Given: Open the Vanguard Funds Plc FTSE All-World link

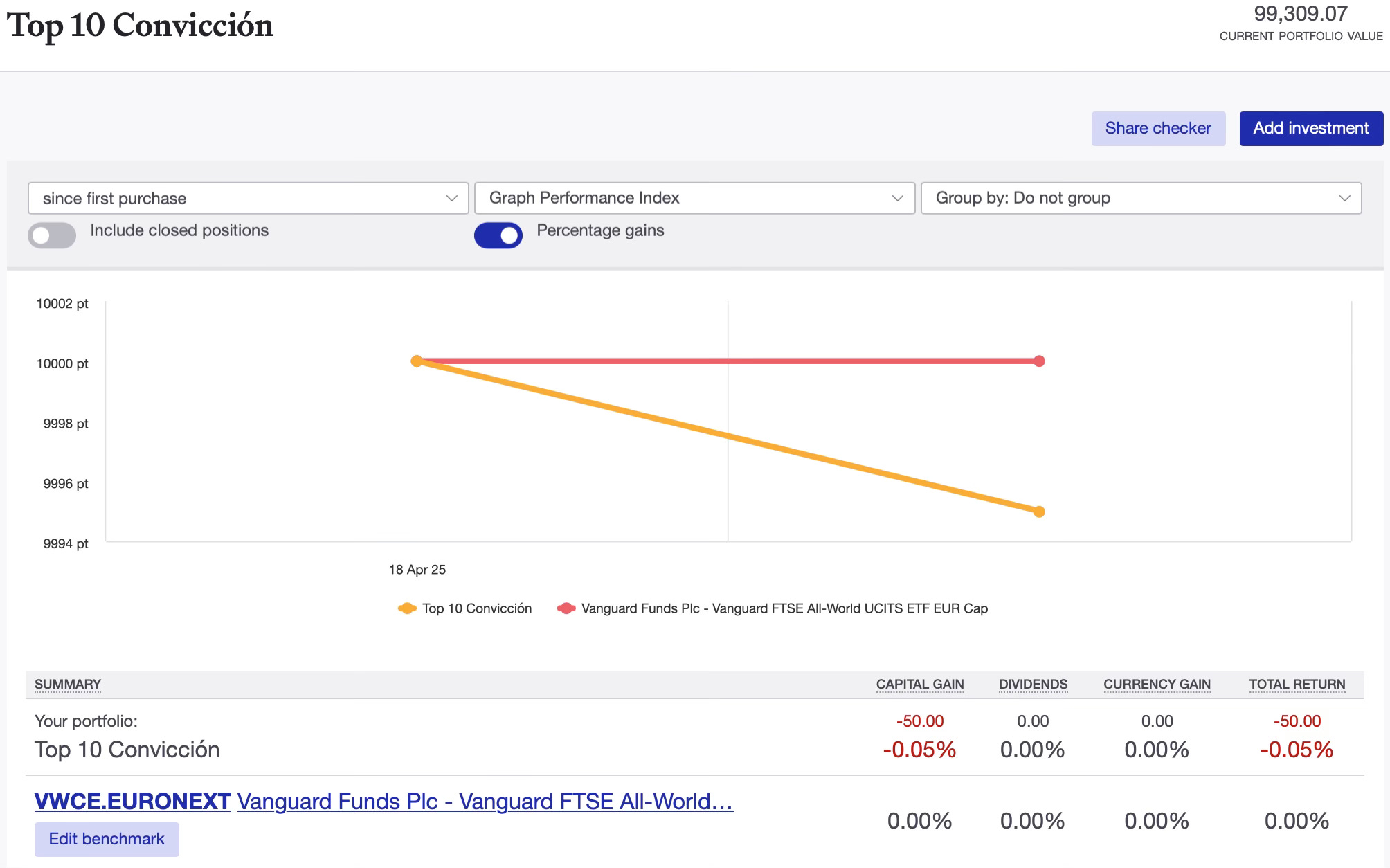Looking at the screenshot, I should [x=485, y=802].
